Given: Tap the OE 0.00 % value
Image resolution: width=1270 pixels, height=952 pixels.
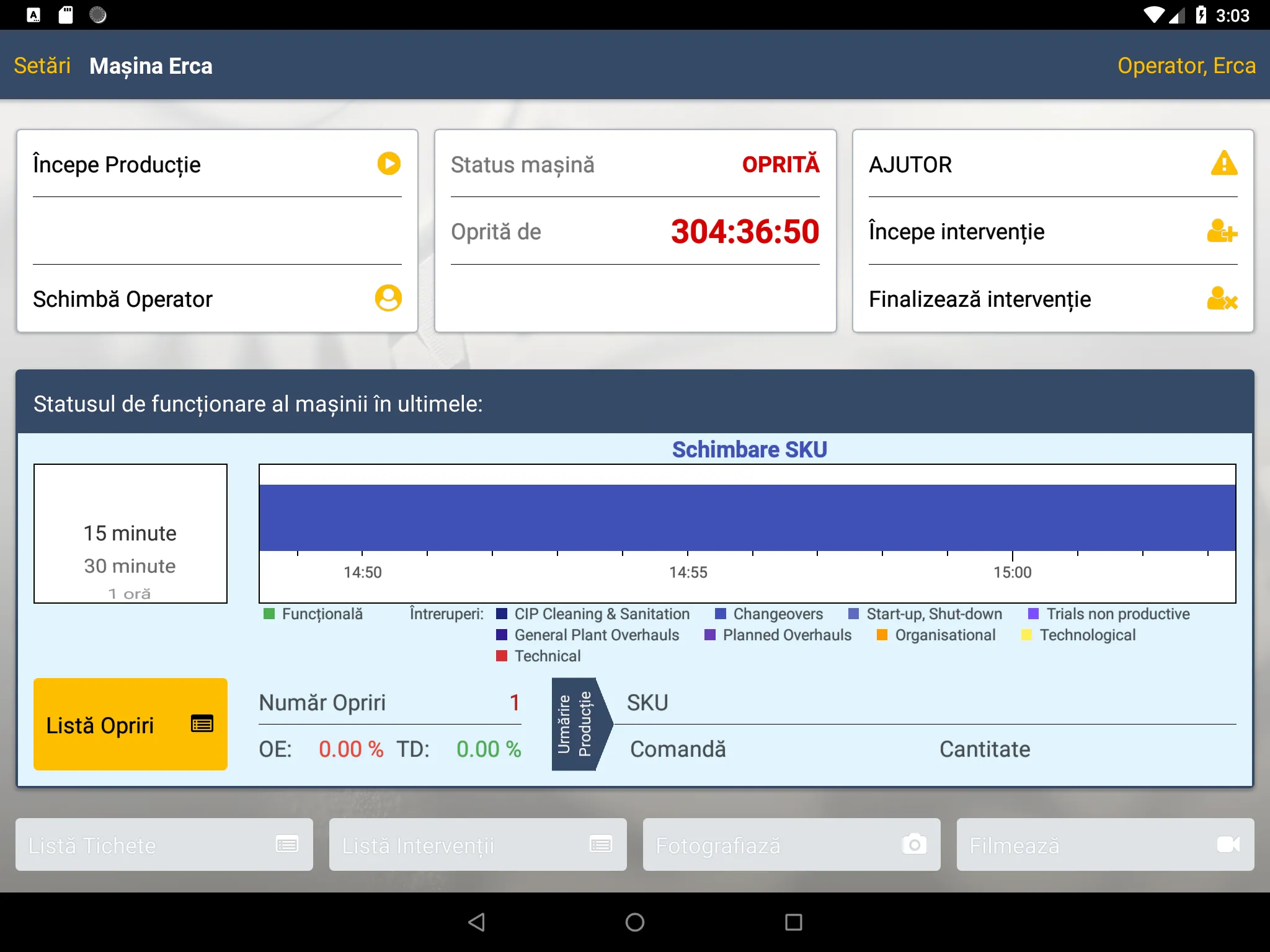Looking at the screenshot, I should [351, 749].
